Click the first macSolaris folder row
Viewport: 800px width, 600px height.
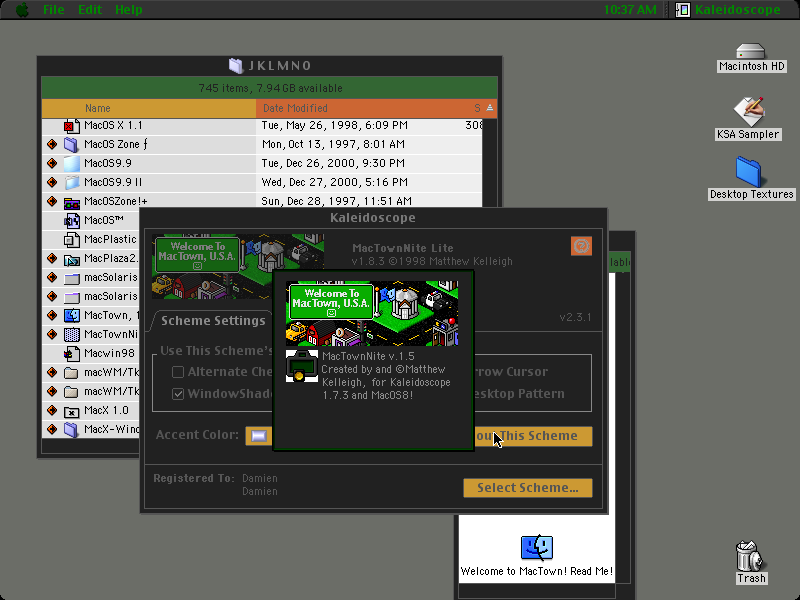92,277
